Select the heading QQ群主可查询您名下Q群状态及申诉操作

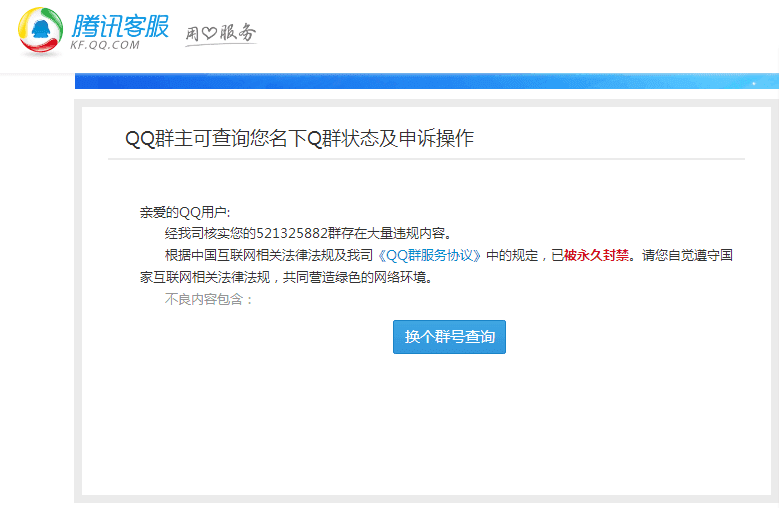(x=300, y=138)
